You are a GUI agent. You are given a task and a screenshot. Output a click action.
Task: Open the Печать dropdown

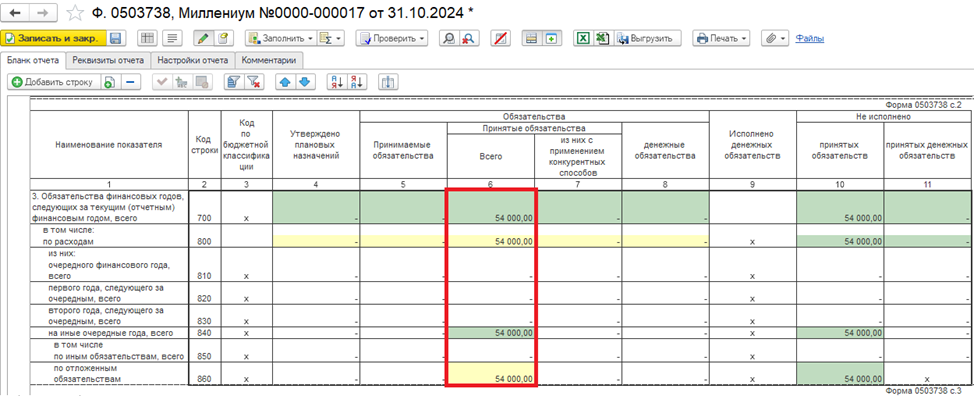point(722,38)
